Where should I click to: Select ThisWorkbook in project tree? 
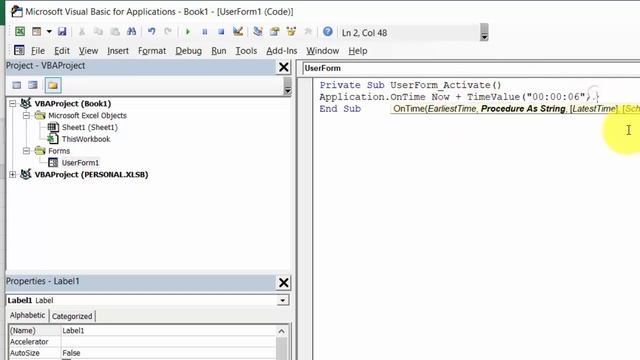coord(86,139)
